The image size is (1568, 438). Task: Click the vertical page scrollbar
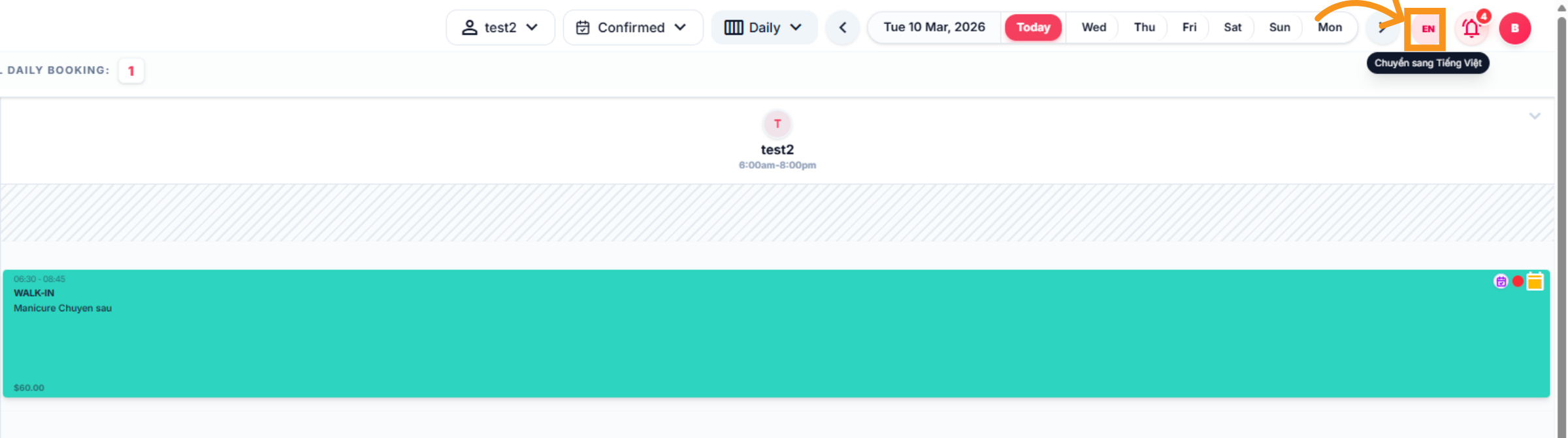pos(1561,196)
